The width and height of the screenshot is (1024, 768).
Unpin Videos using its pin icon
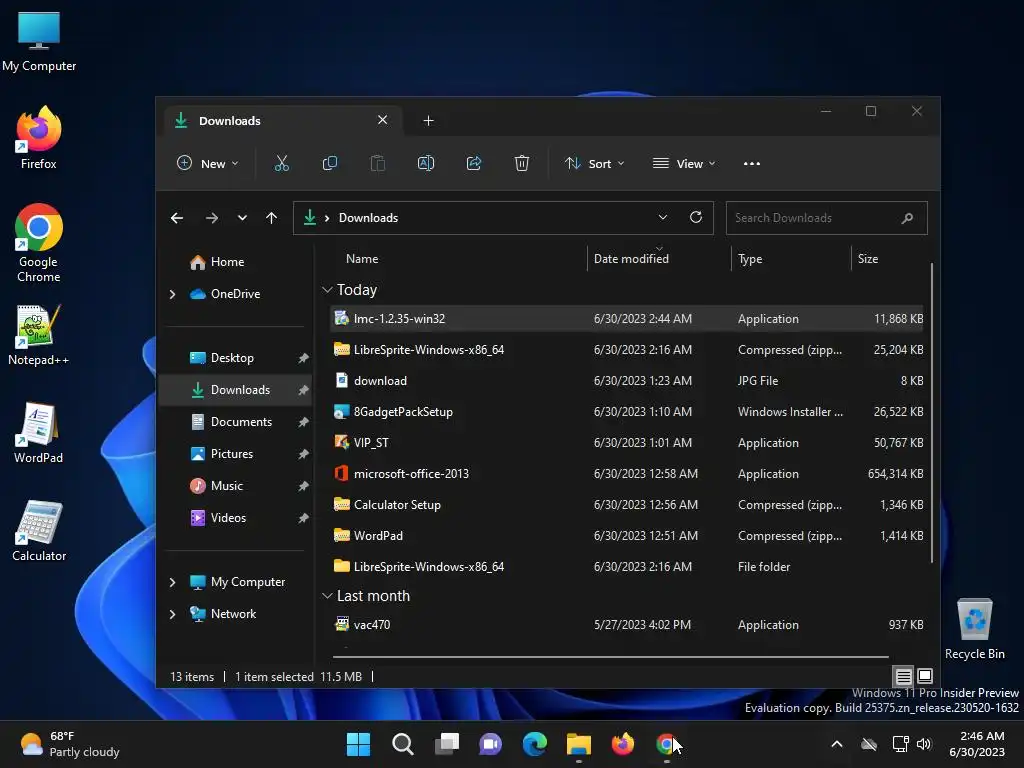point(303,518)
